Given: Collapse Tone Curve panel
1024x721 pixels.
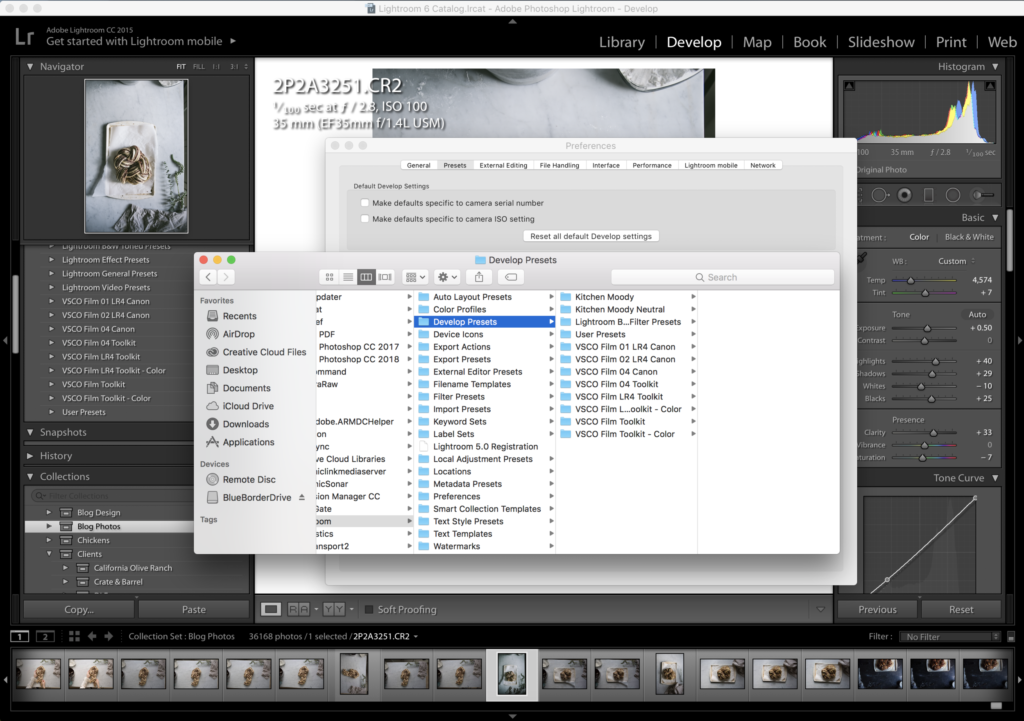Looking at the screenshot, I should (995, 478).
